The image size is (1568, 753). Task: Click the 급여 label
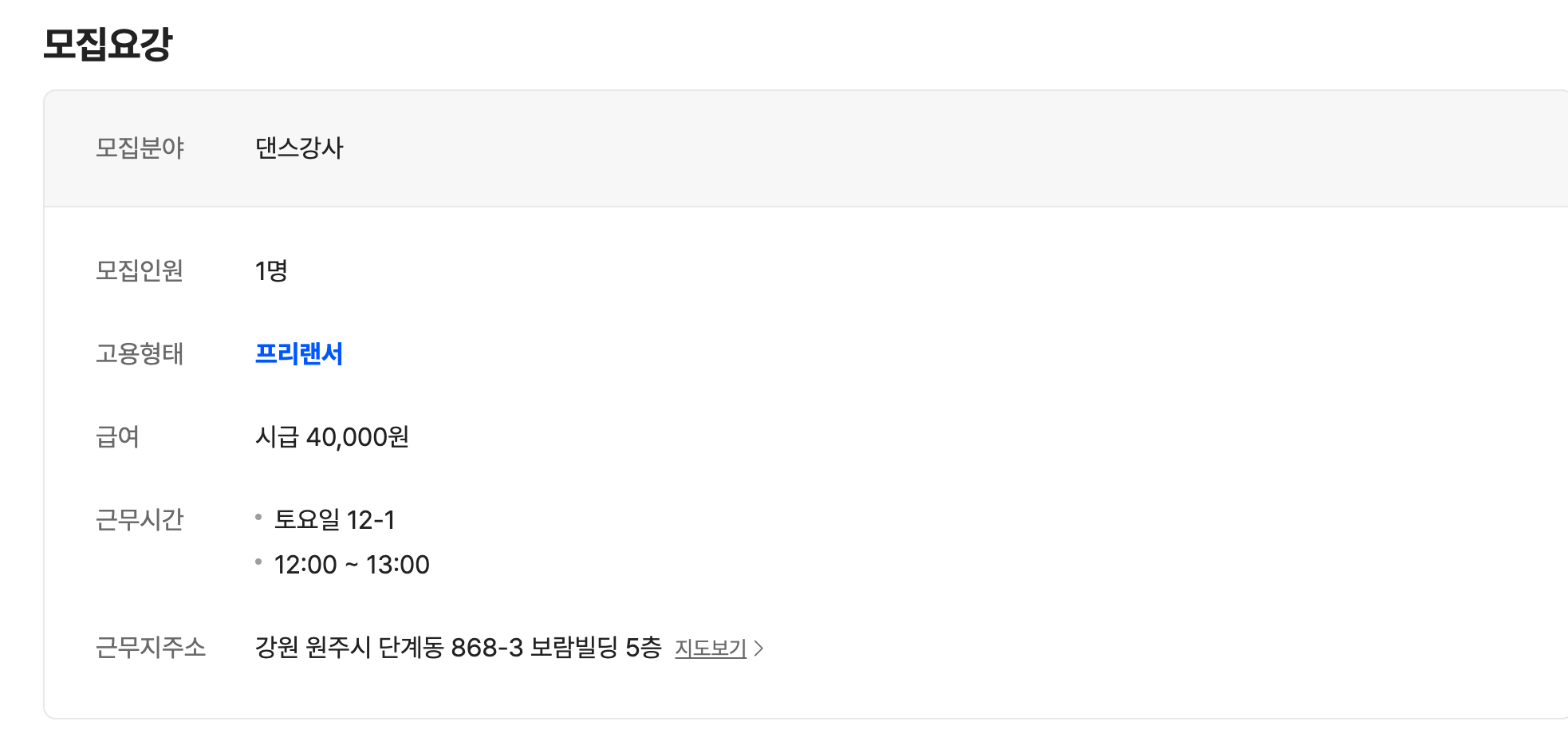[118, 437]
